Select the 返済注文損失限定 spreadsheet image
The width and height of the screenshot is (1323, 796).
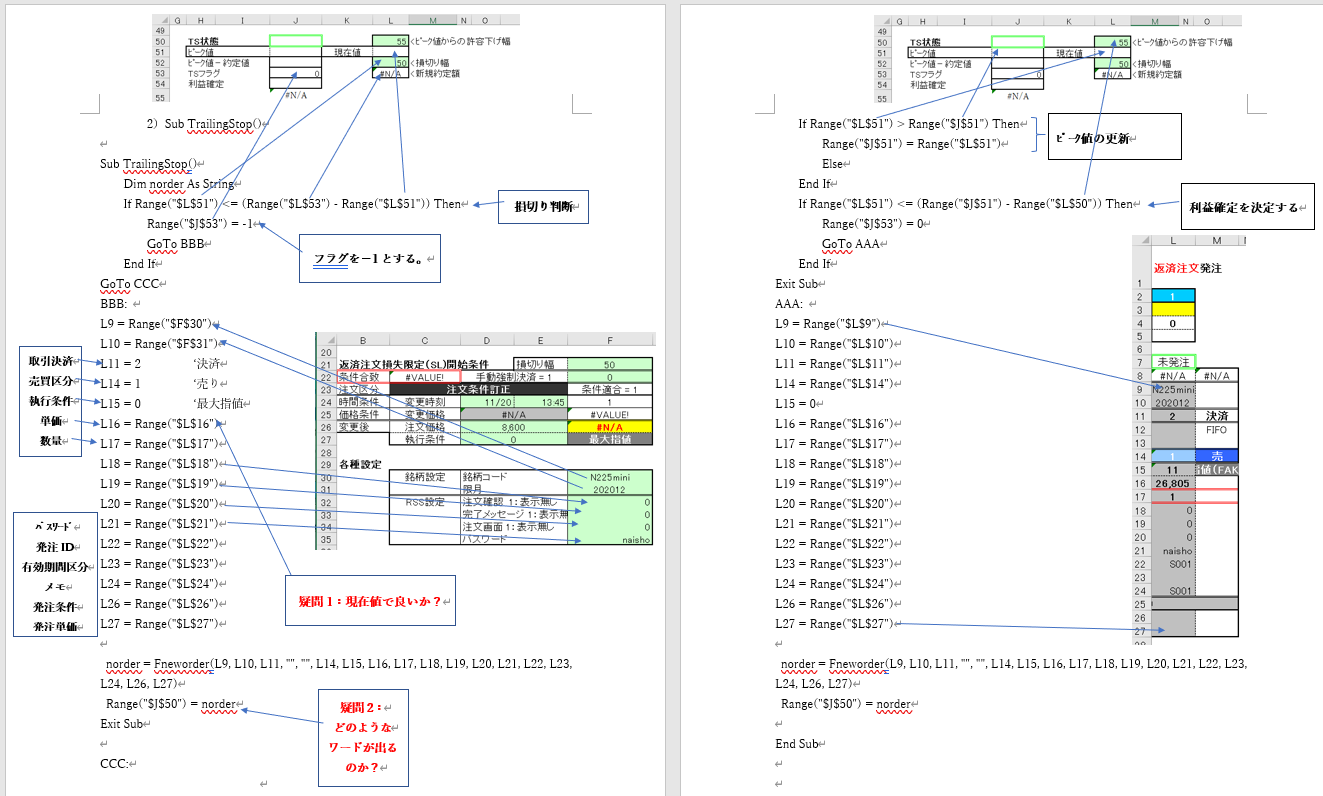pos(484,440)
